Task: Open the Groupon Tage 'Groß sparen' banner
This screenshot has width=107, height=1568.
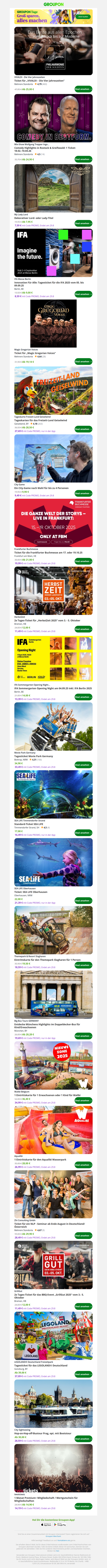Action: (53, 16)
